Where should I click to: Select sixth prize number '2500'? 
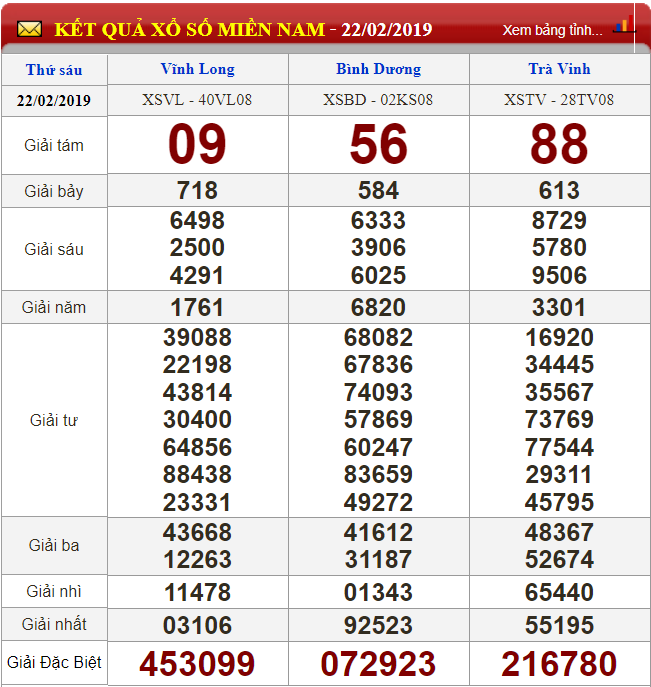[x=197, y=248]
